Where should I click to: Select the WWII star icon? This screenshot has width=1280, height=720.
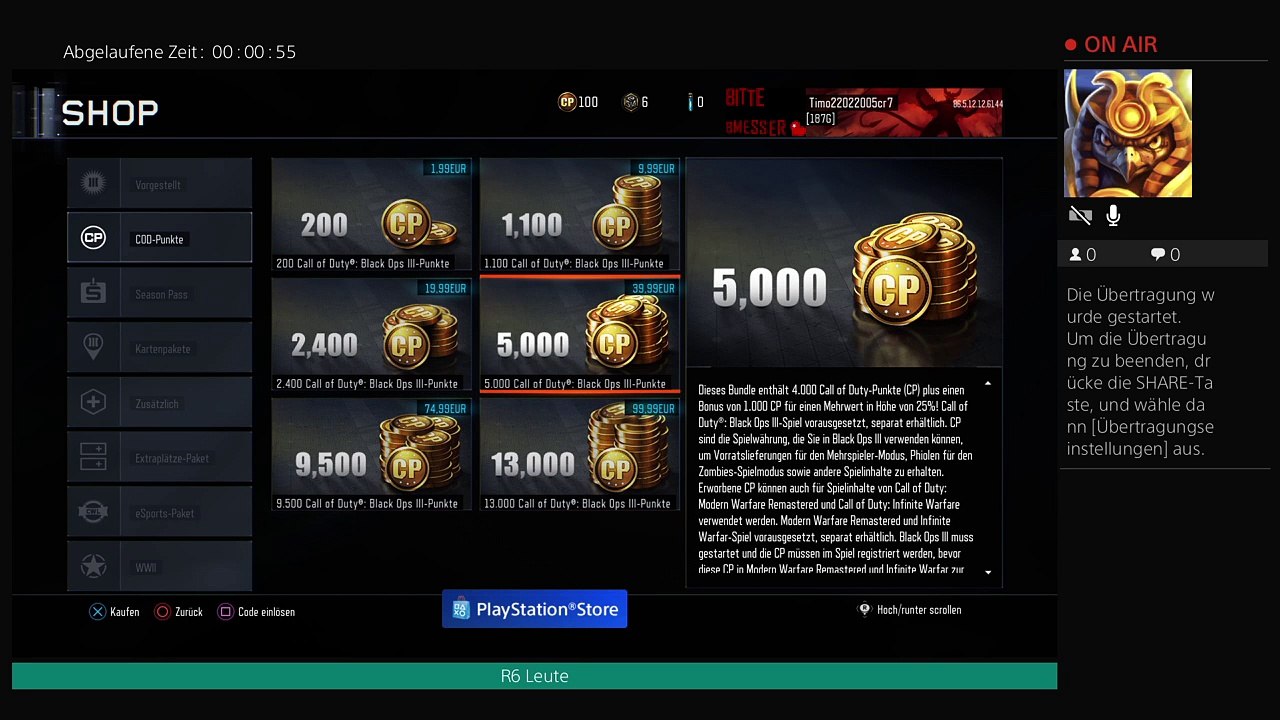coord(93,567)
